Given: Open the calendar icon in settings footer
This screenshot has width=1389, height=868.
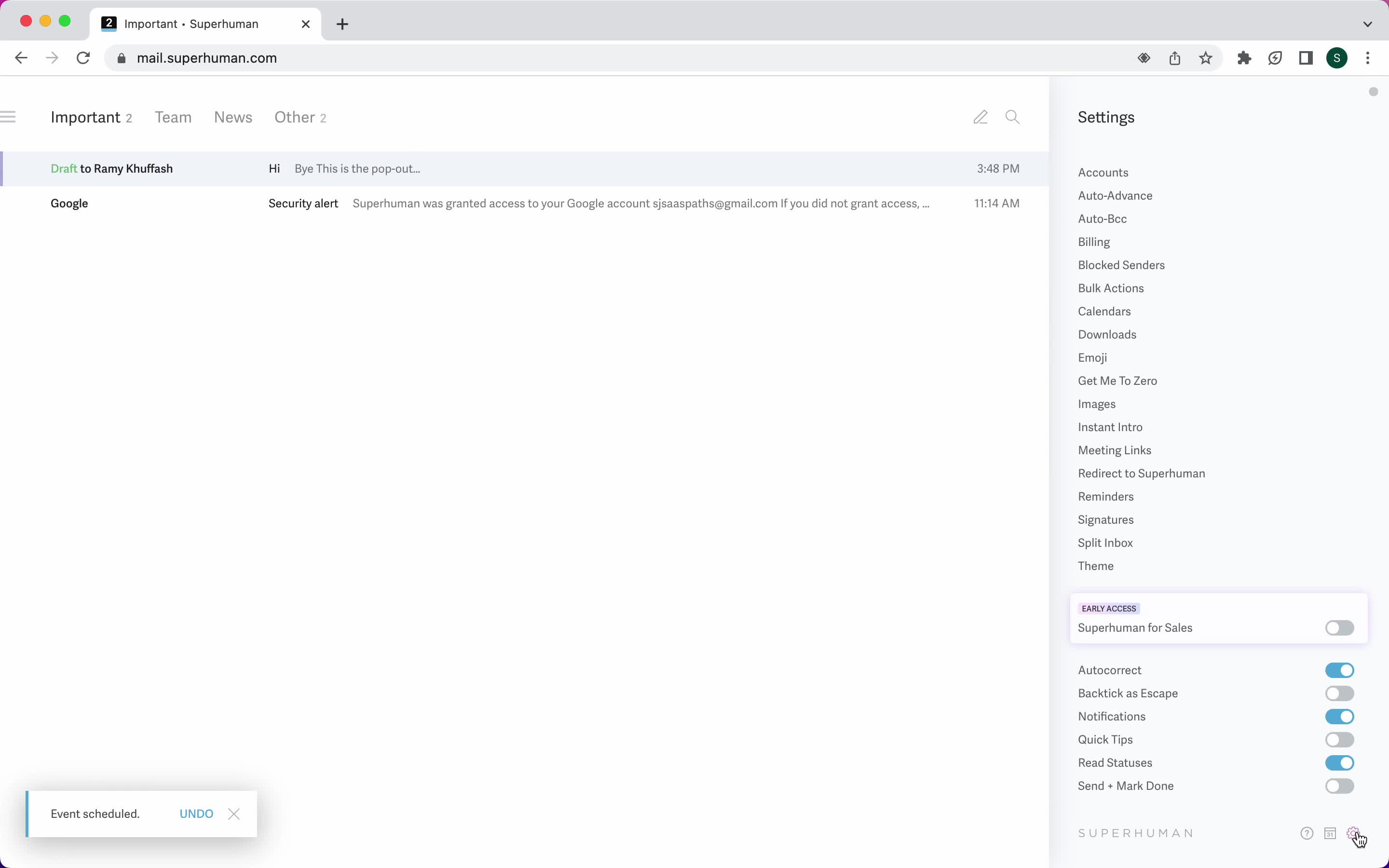Looking at the screenshot, I should pyautogui.click(x=1331, y=834).
